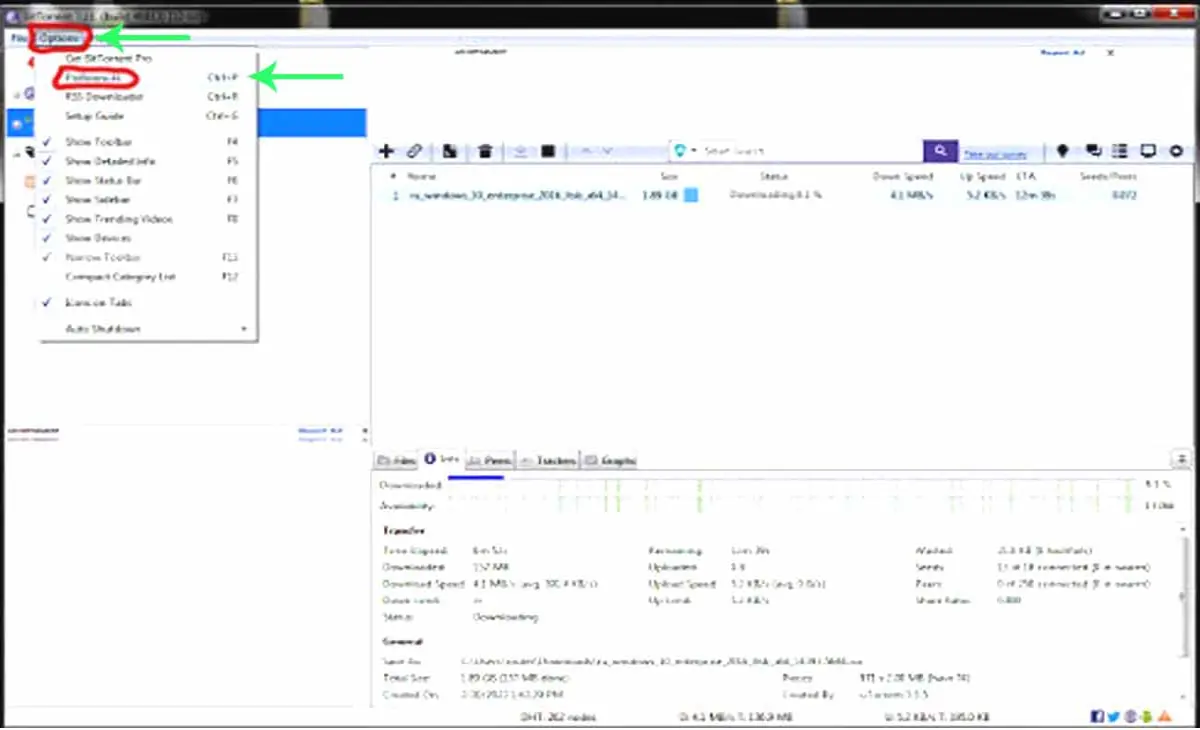
Task: Click the Twitter icon in the status bar
Action: (1114, 716)
